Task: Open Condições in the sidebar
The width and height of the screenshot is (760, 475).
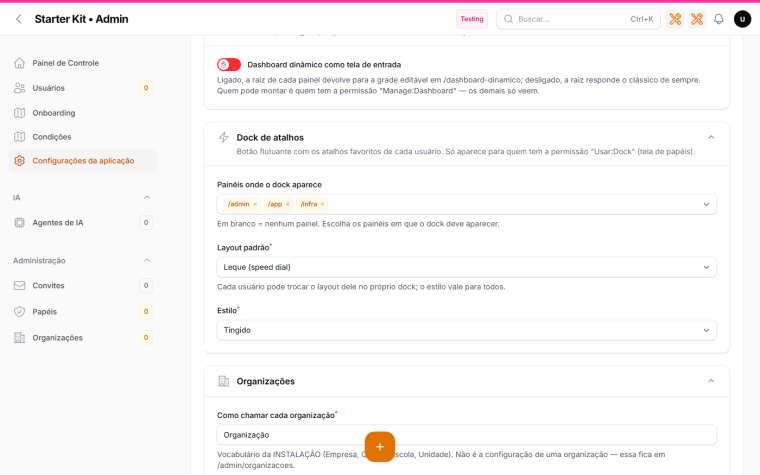Action: [x=82, y=137]
